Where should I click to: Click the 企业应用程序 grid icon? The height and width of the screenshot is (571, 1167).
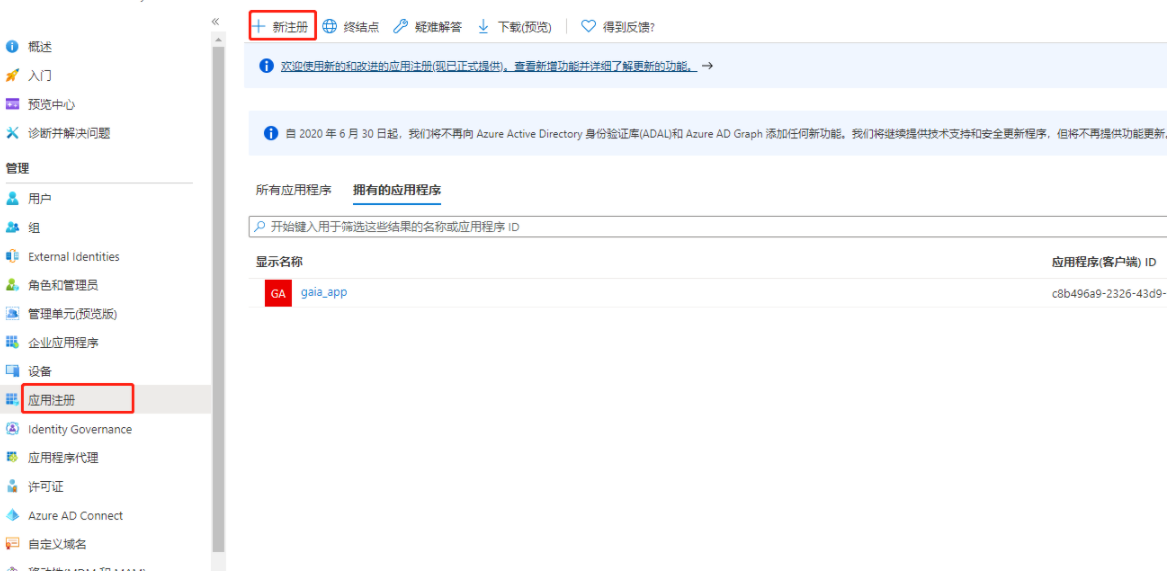pos(11,342)
